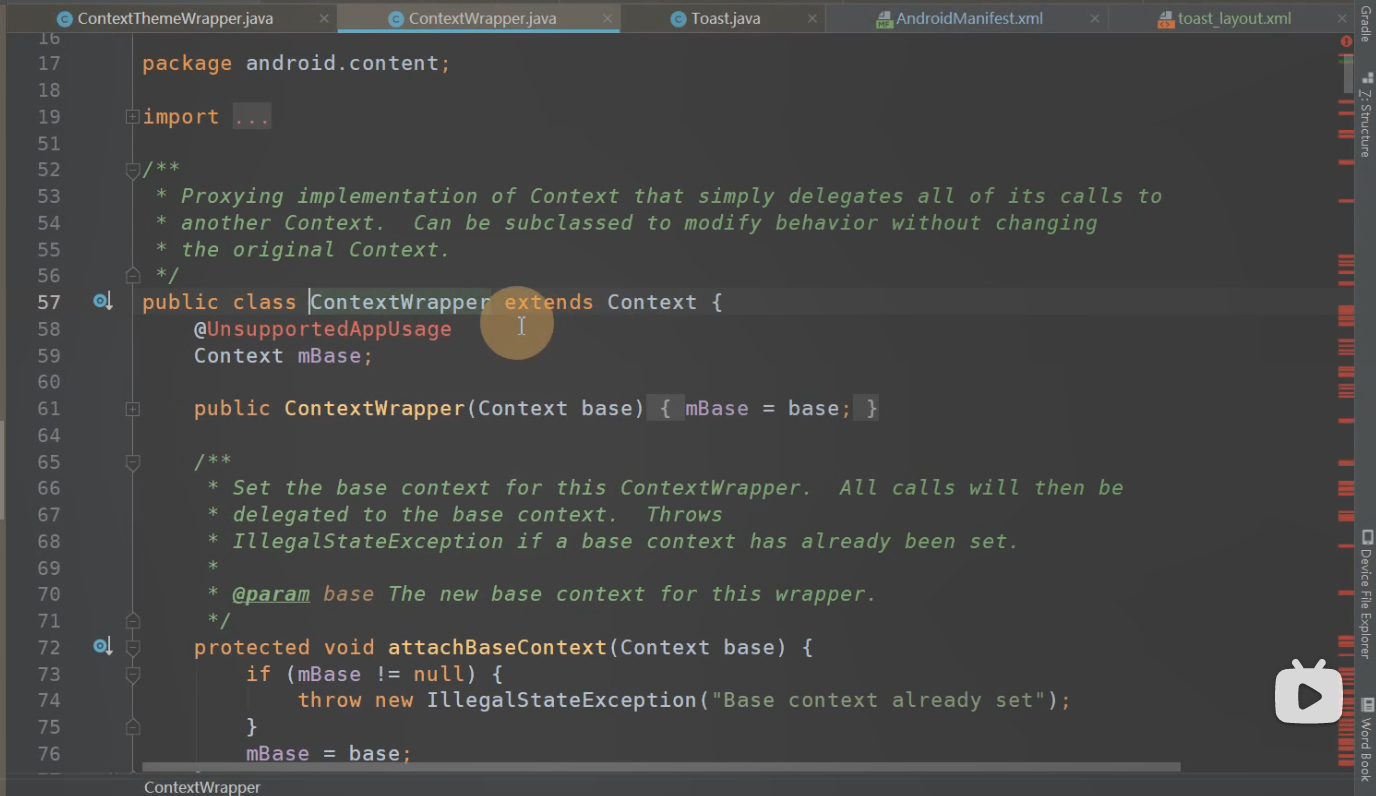Click the mBase field on line 59
This screenshot has height=796, width=1376.
(329, 356)
